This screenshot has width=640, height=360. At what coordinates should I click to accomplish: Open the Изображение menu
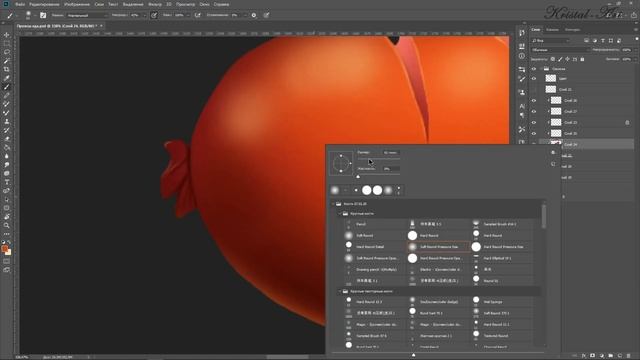[77, 4]
